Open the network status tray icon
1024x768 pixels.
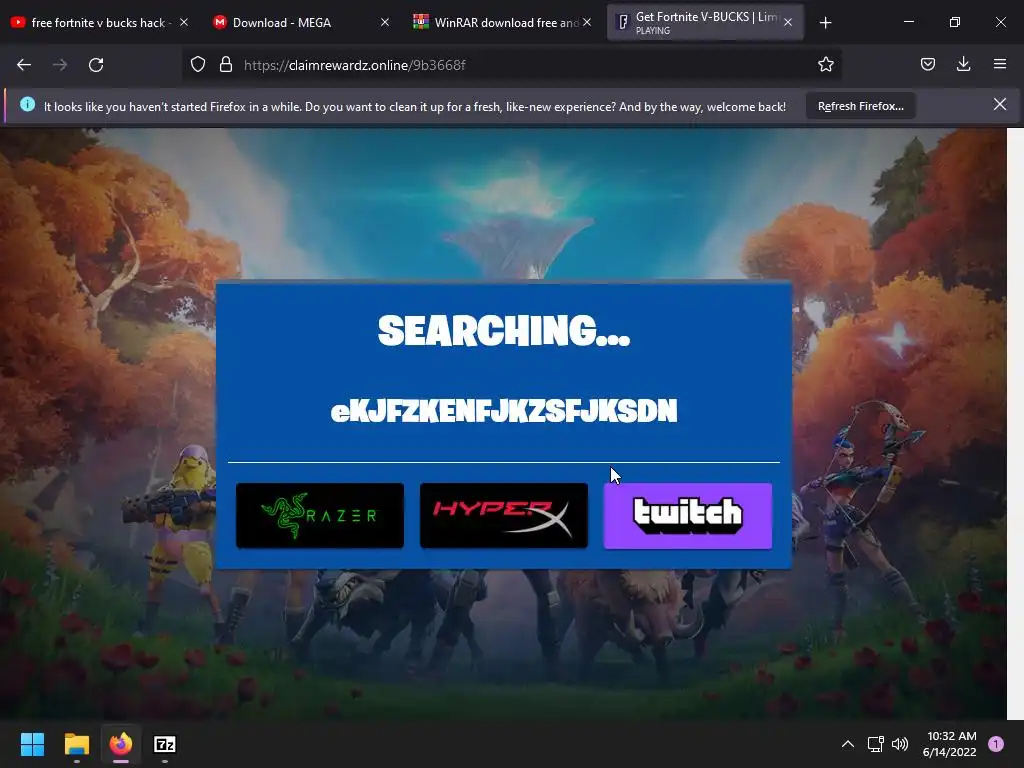tap(875, 744)
